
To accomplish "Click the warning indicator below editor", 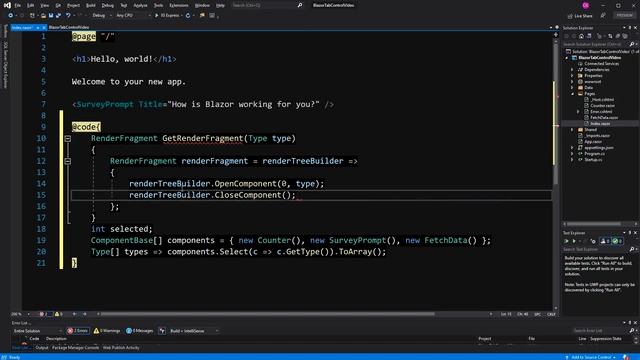I will pyautogui.click(x=59, y=314).
